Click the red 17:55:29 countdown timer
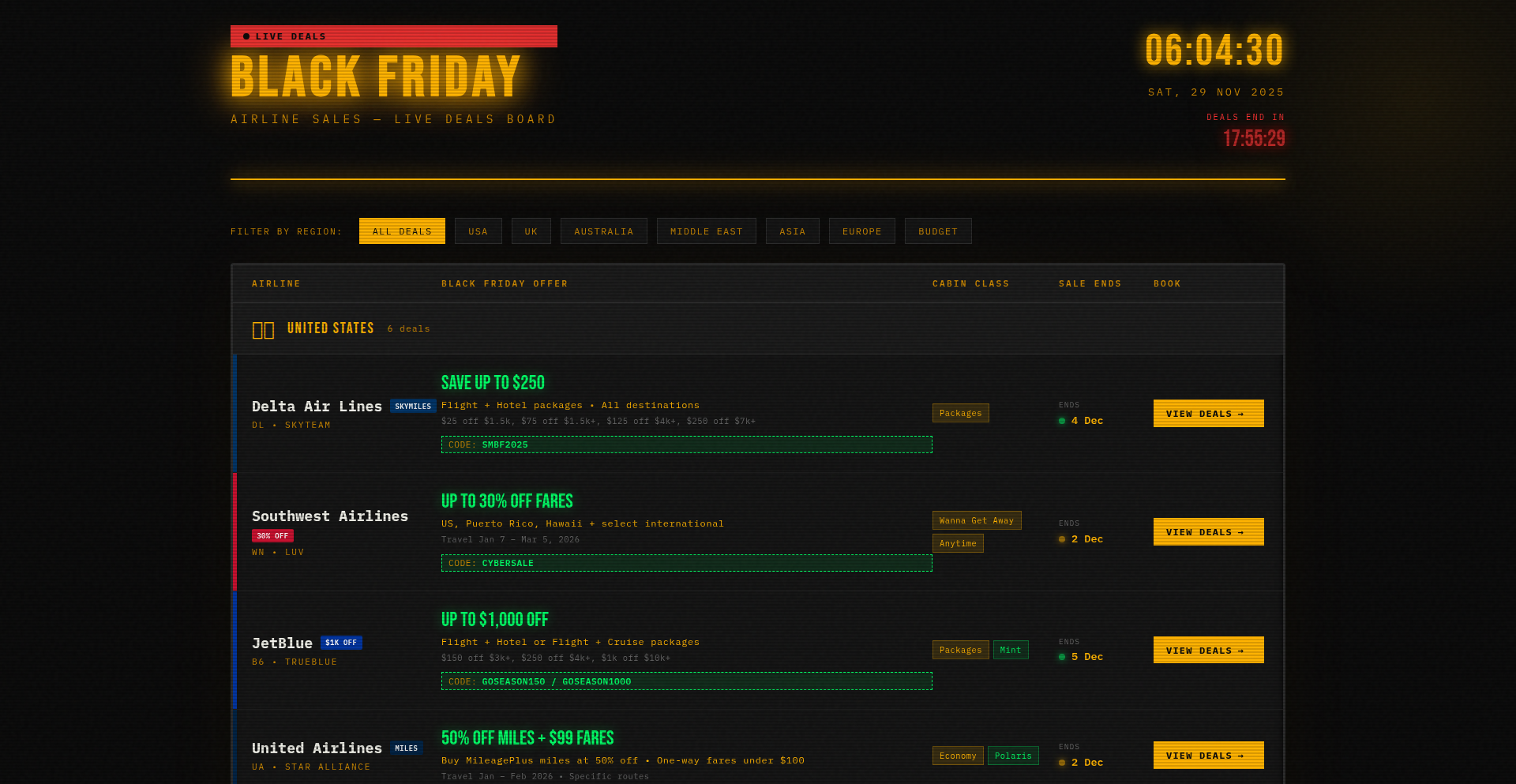1516x784 pixels. pyautogui.click(x=1254, y=139)
